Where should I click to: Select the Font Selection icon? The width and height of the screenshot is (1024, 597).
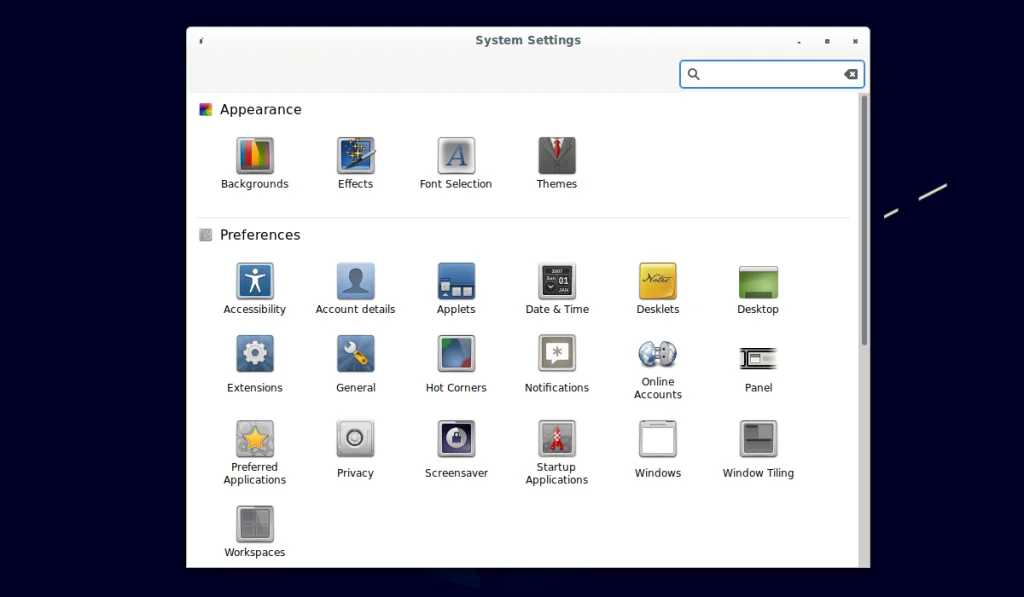tap(456, 156)
